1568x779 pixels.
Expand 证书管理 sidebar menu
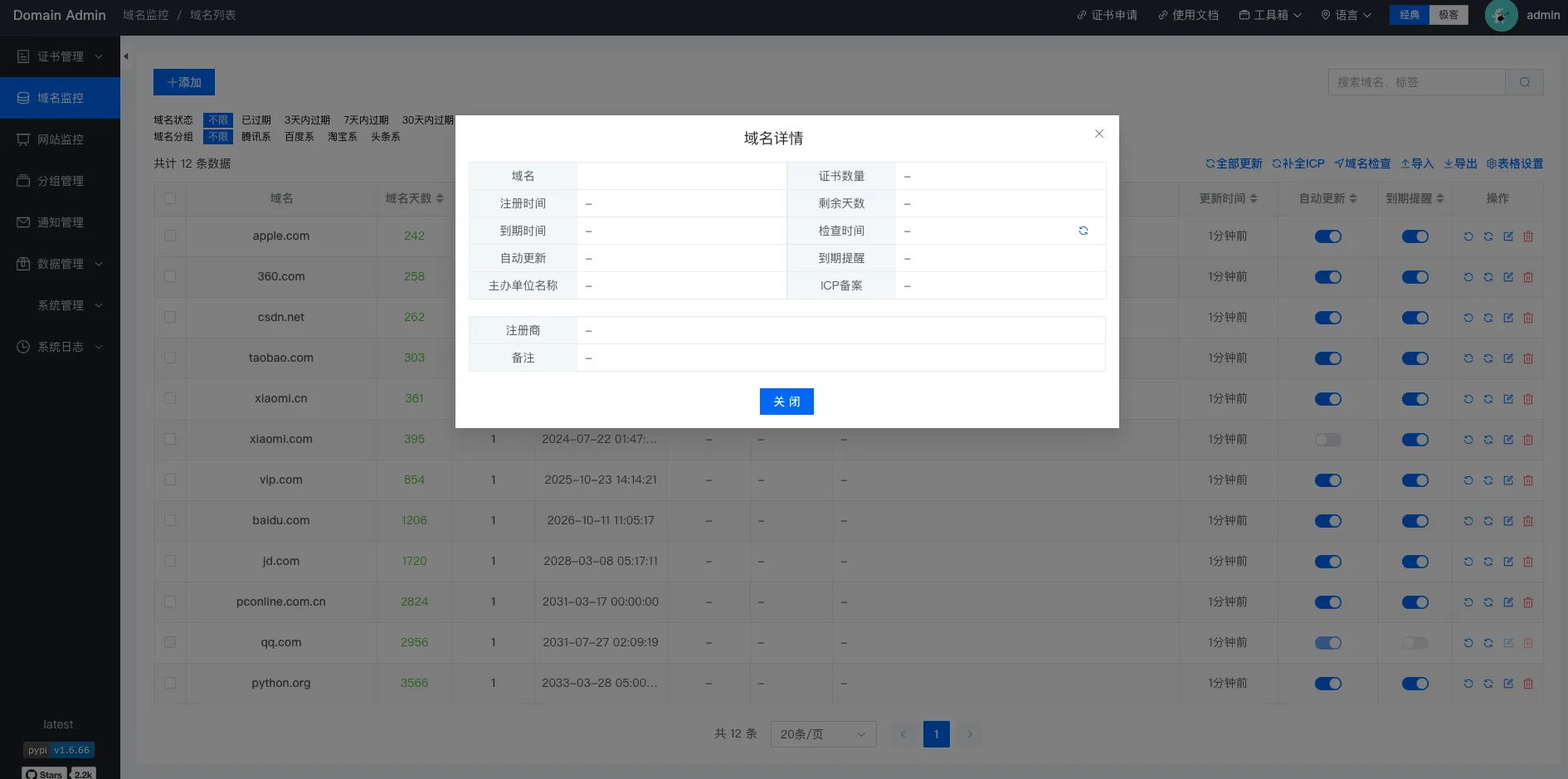pos(60,56)
